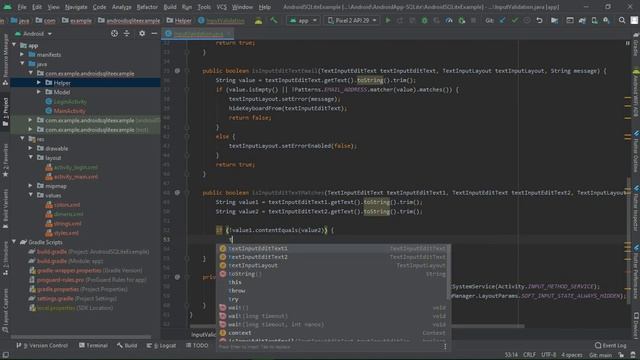The image size is (640, 360).
Task: Select 'textInputEditText1' autocomplete suggestion
Action: [333, 248]
